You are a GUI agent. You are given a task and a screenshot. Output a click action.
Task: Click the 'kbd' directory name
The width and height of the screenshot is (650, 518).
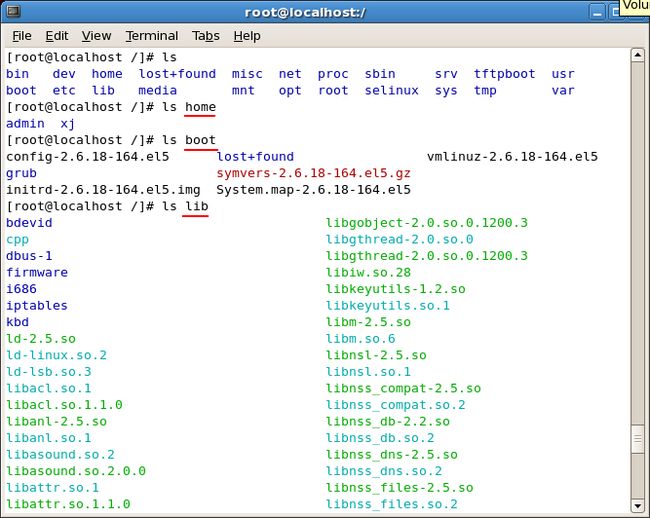(17, 322)
